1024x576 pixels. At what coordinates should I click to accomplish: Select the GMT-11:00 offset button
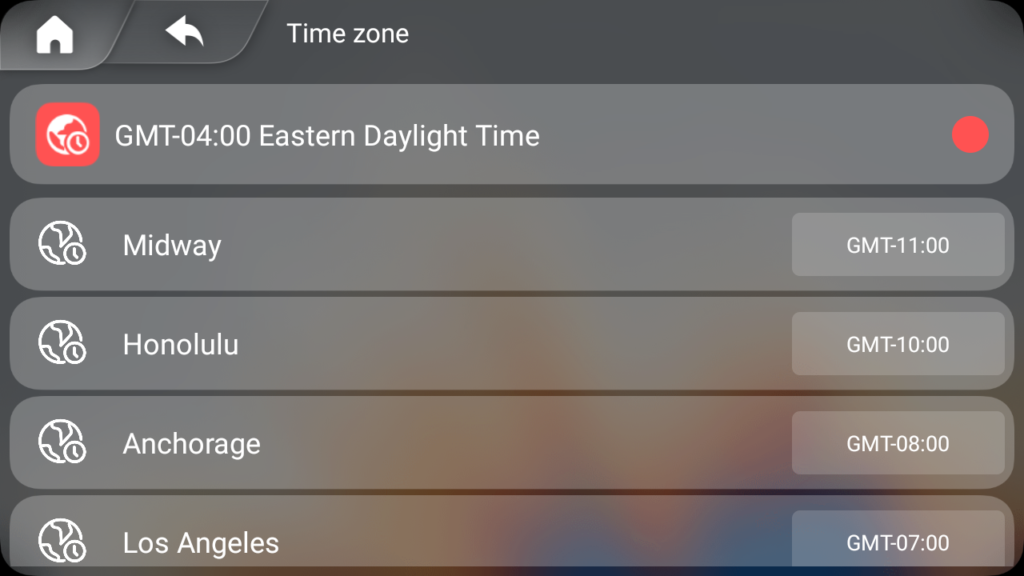click(898, 244)
